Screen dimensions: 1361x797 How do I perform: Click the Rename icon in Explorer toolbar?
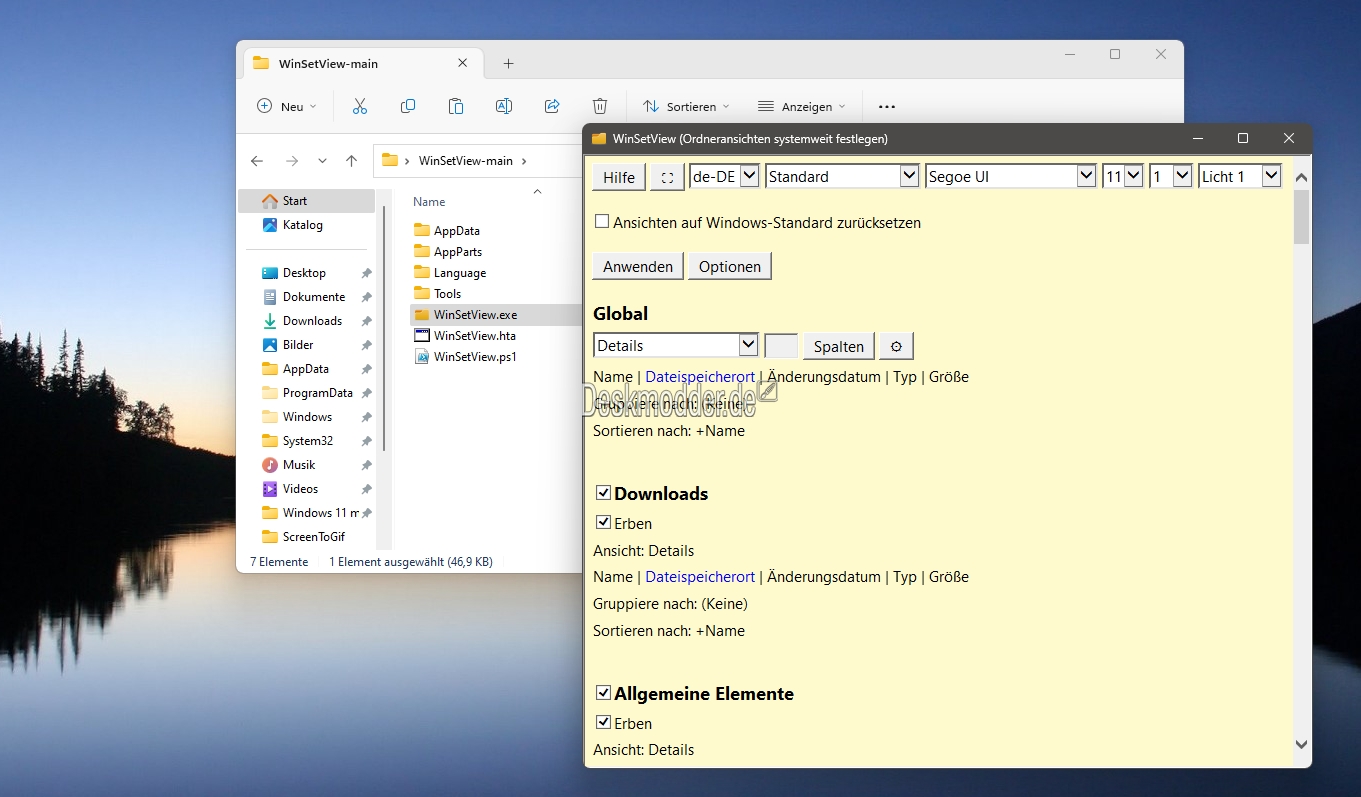coord(504,106)
